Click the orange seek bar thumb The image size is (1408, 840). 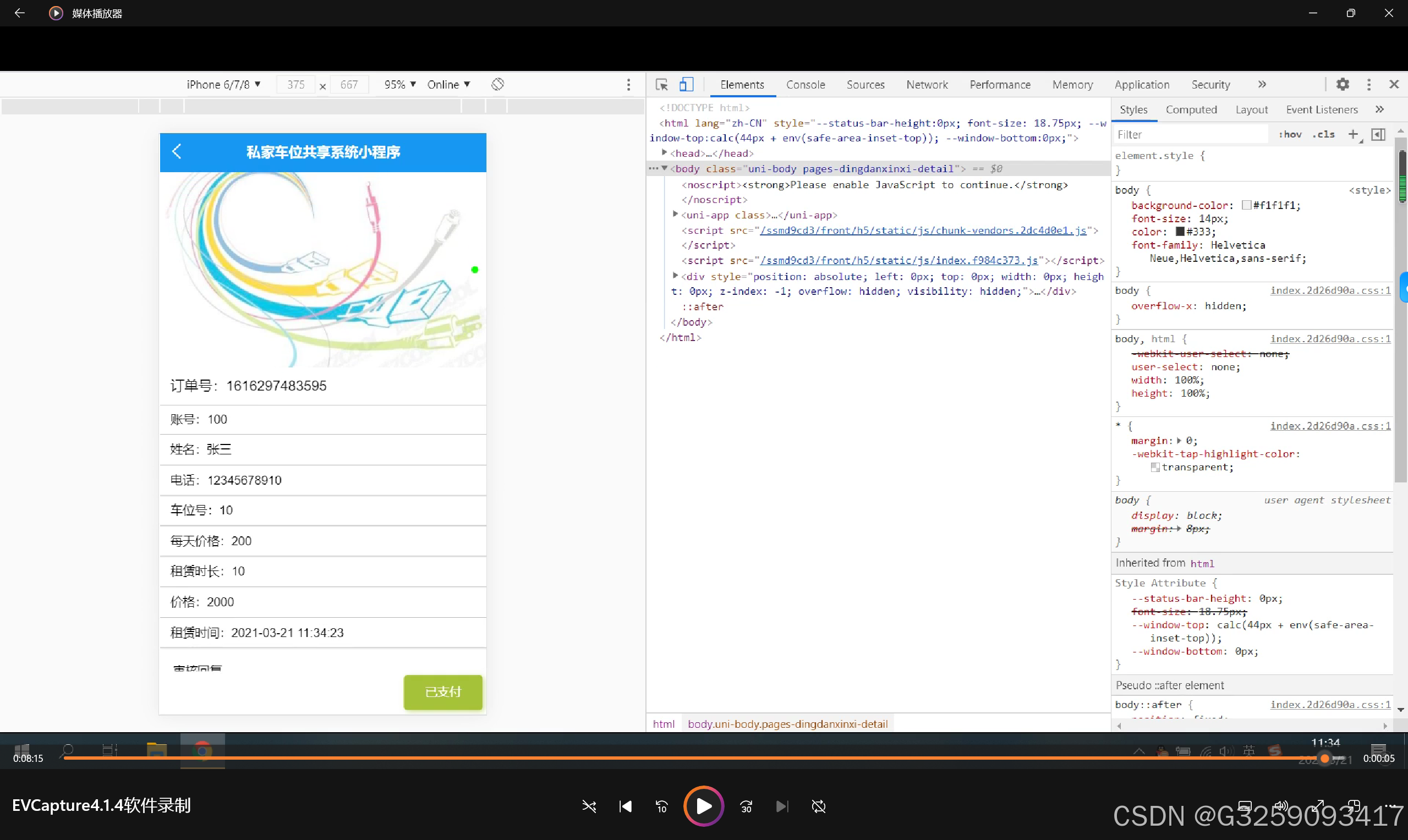(1324, 759)
